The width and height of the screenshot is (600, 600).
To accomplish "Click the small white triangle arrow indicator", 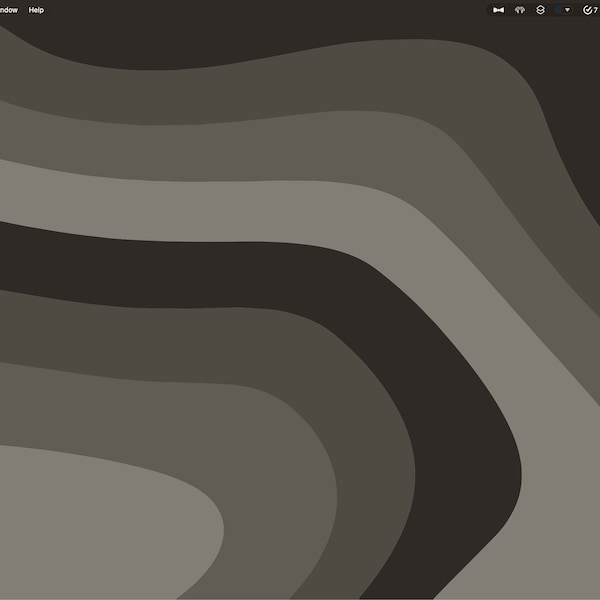I will click(567, 10).
